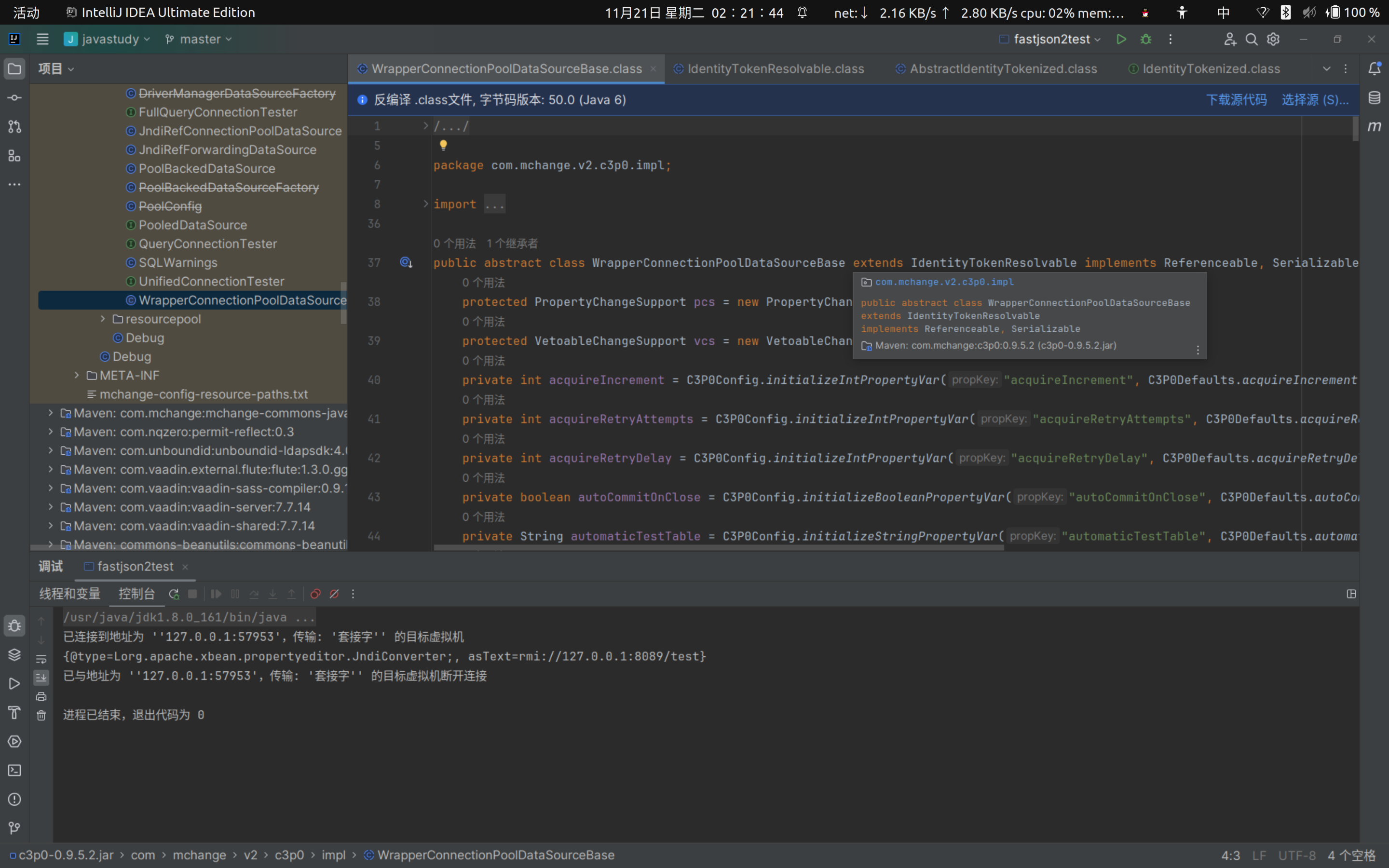Toggle Mute Breakpoints in debug toolbar
Viewport: 1389px width, 868px height.
click(x=334, y=594)
